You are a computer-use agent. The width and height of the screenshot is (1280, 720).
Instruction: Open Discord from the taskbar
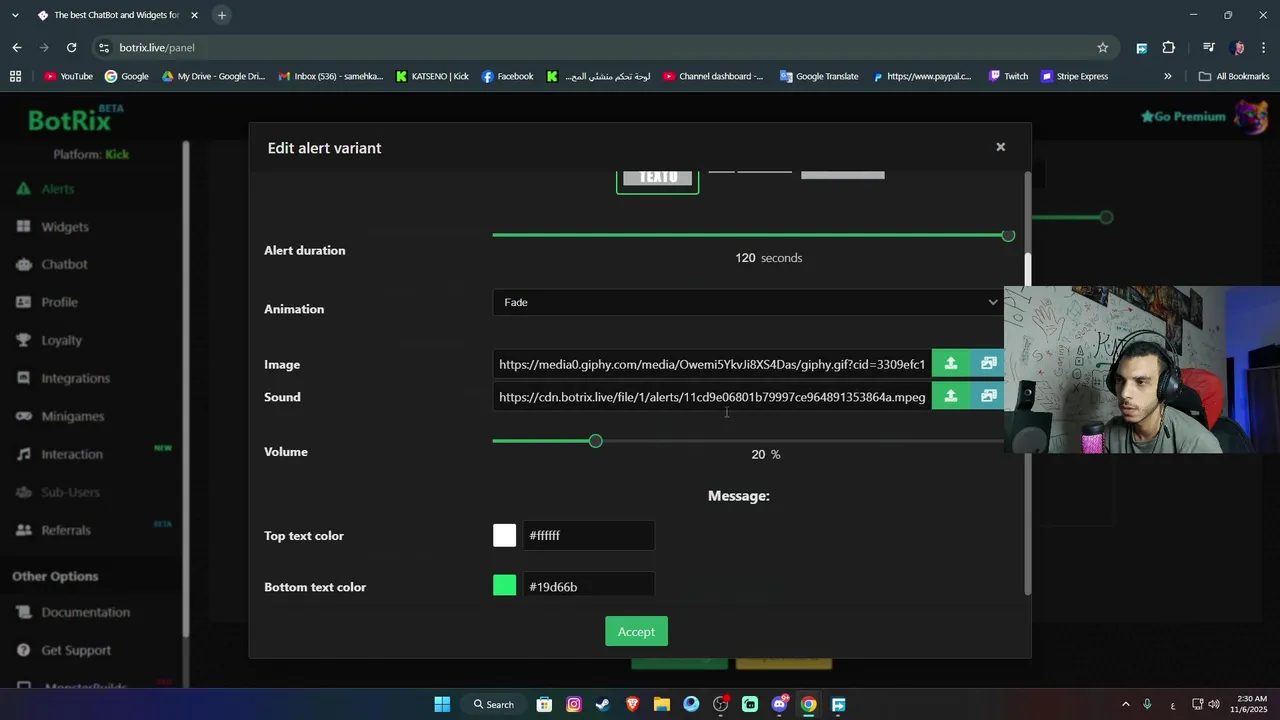(779, 704)
